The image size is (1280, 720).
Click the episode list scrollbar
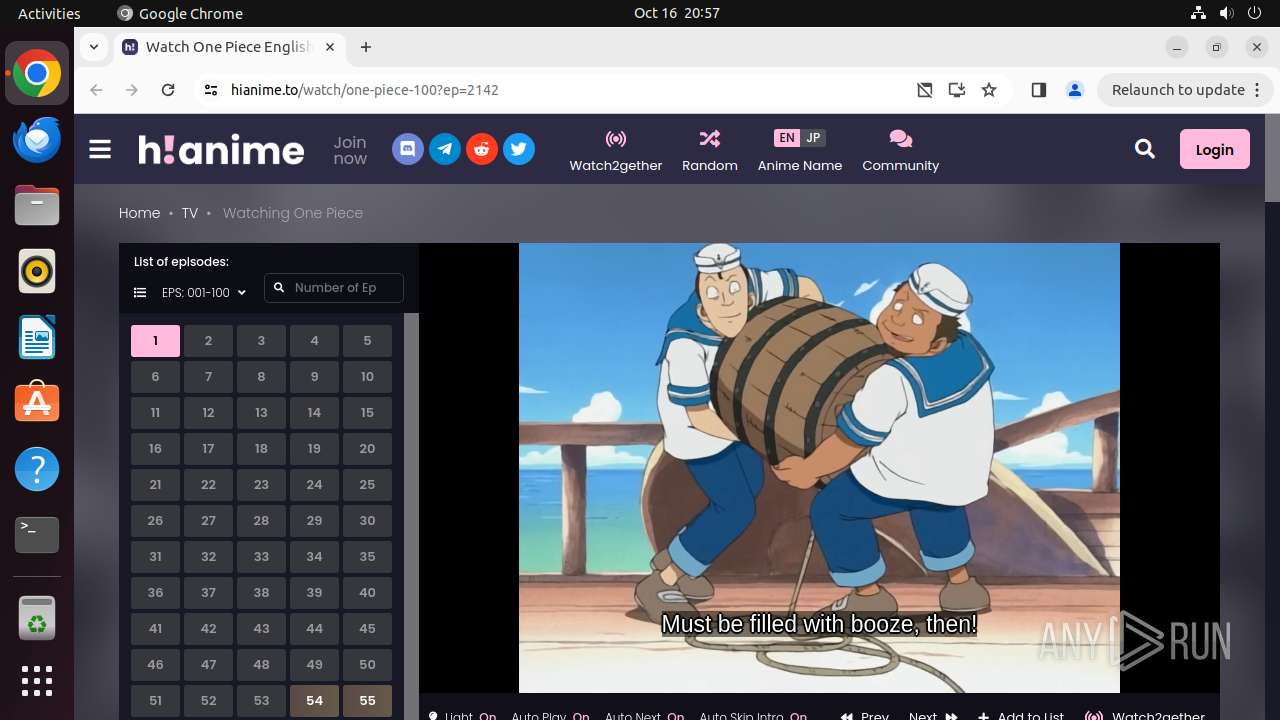tap(411, 517)
